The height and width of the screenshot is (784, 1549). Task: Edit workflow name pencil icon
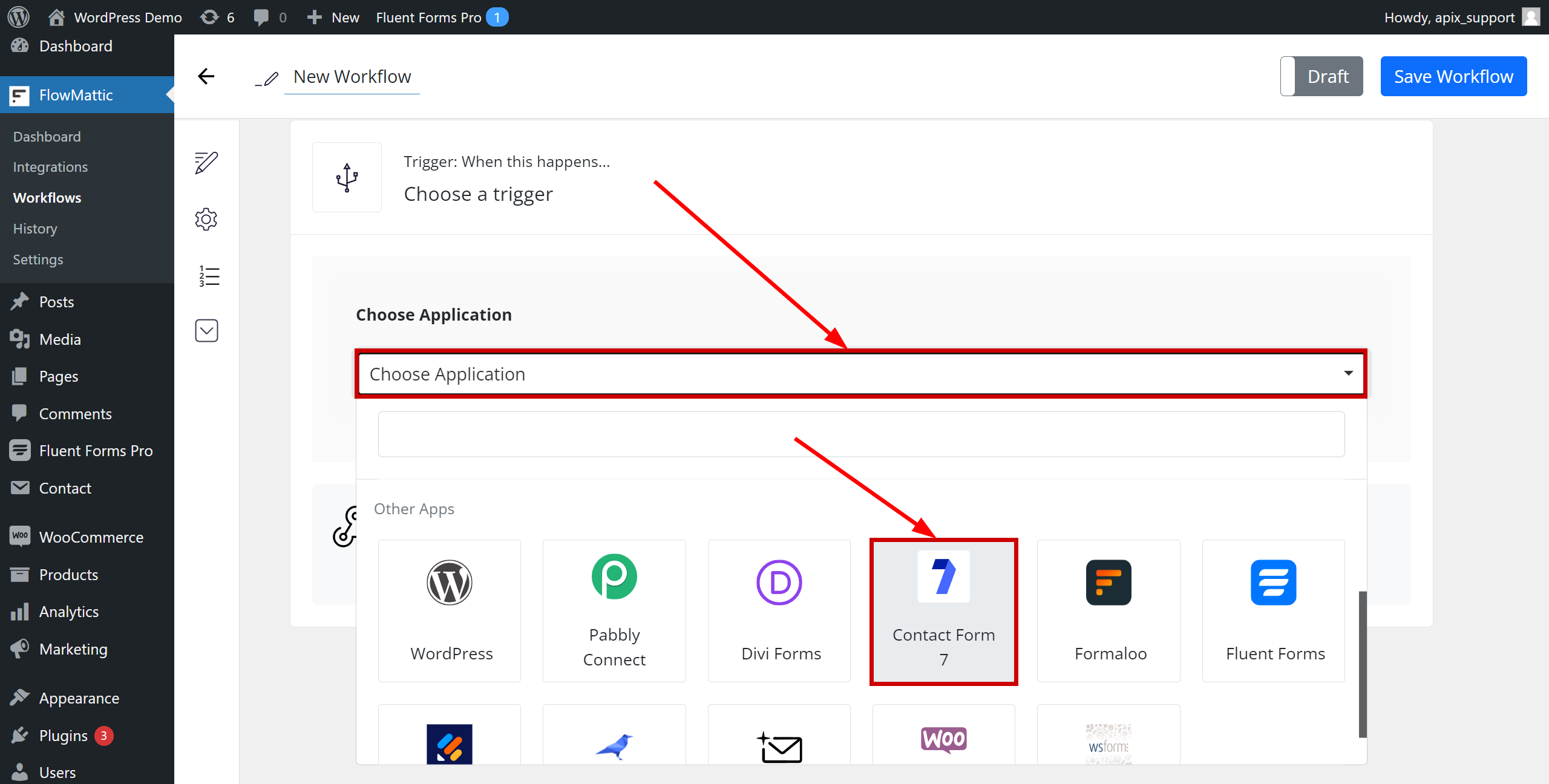(267, 79)
